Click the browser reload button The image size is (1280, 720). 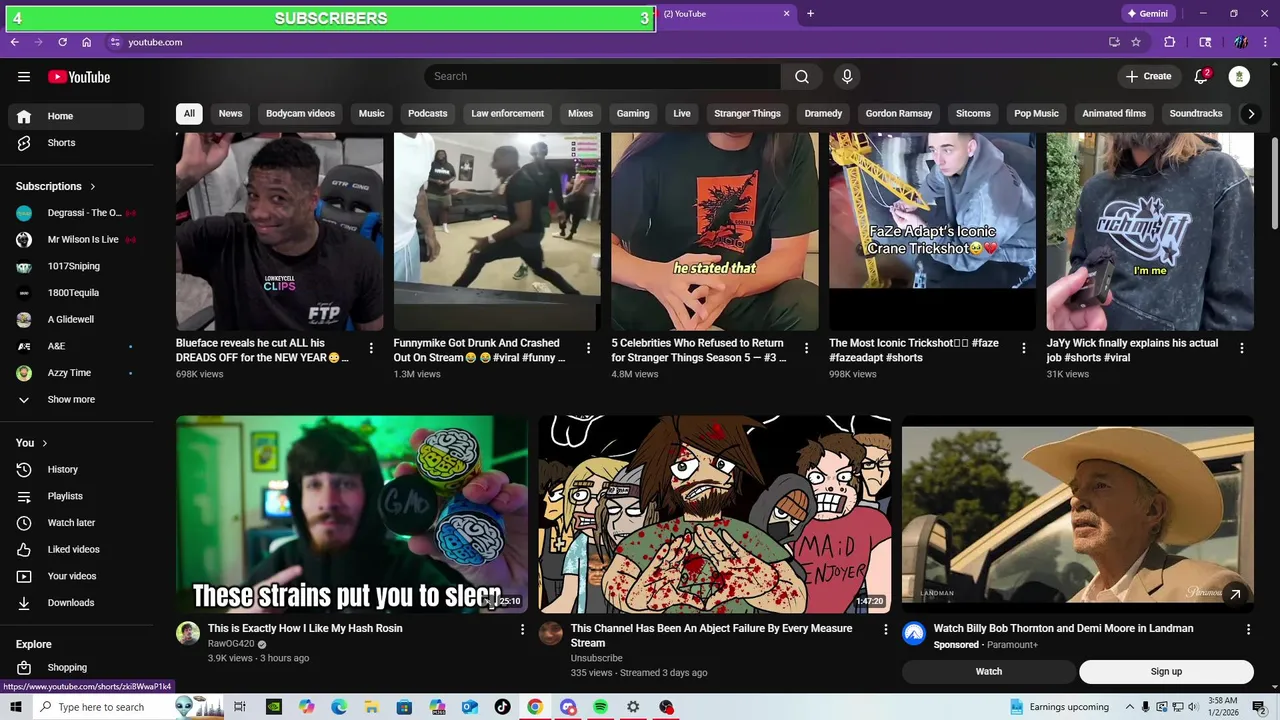click(x=62, y=42)
